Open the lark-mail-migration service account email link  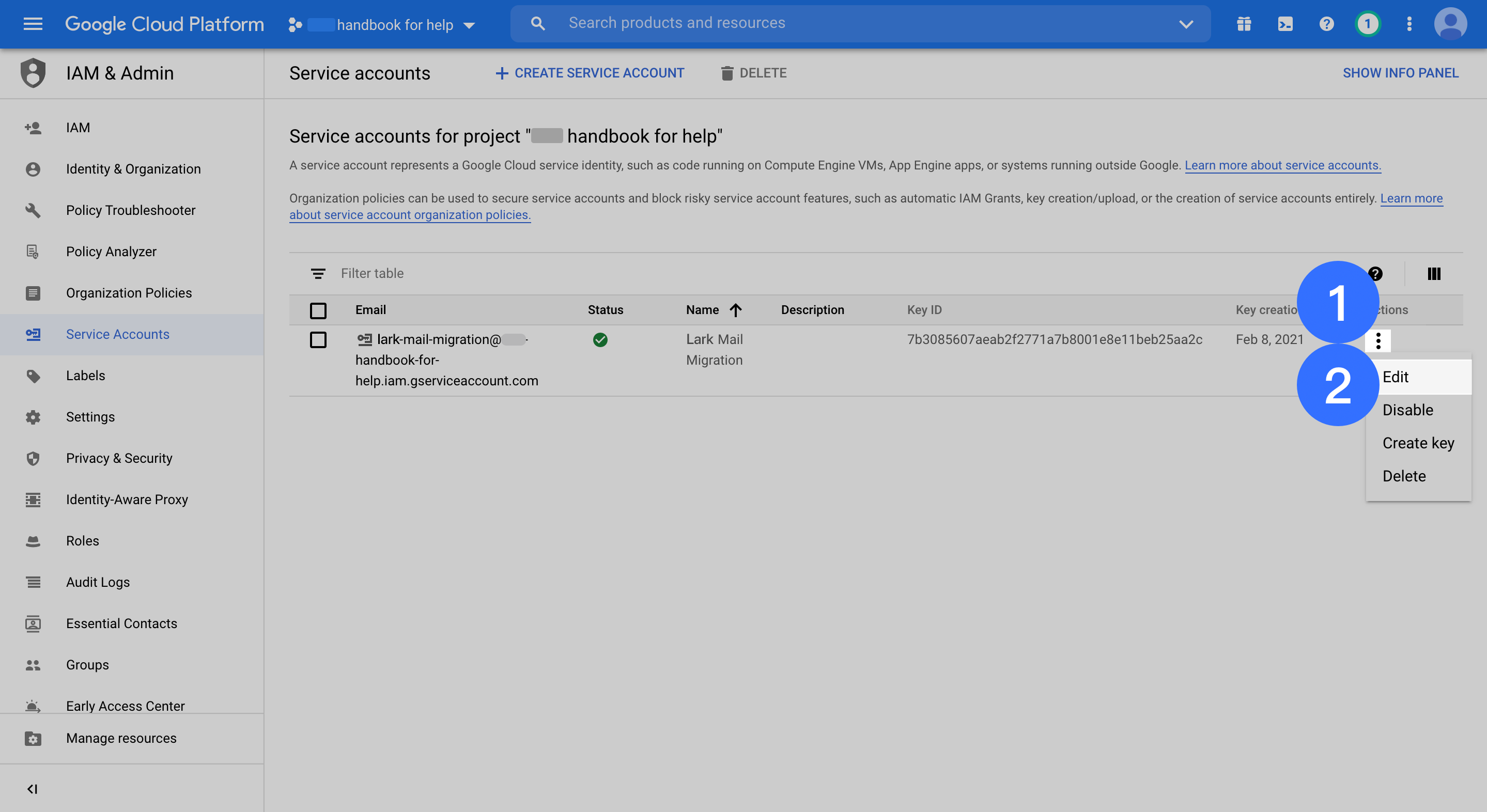pyautogui.click(x=447, y=360)
